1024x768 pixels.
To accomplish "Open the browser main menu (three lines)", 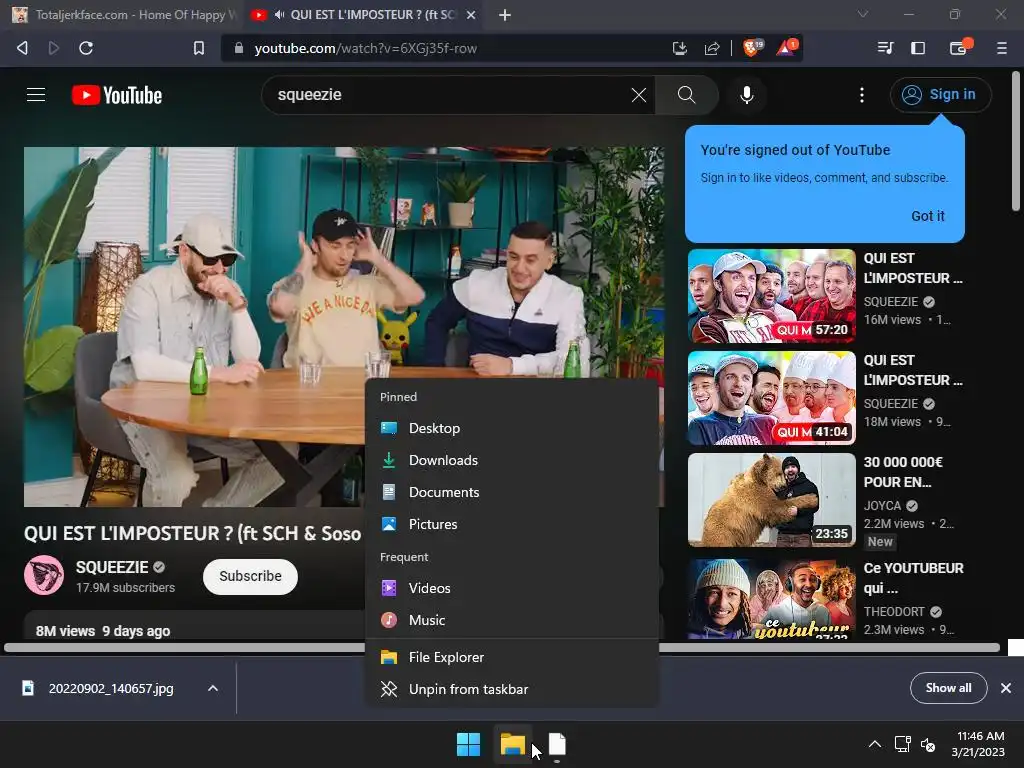I will click(1001, 48).
